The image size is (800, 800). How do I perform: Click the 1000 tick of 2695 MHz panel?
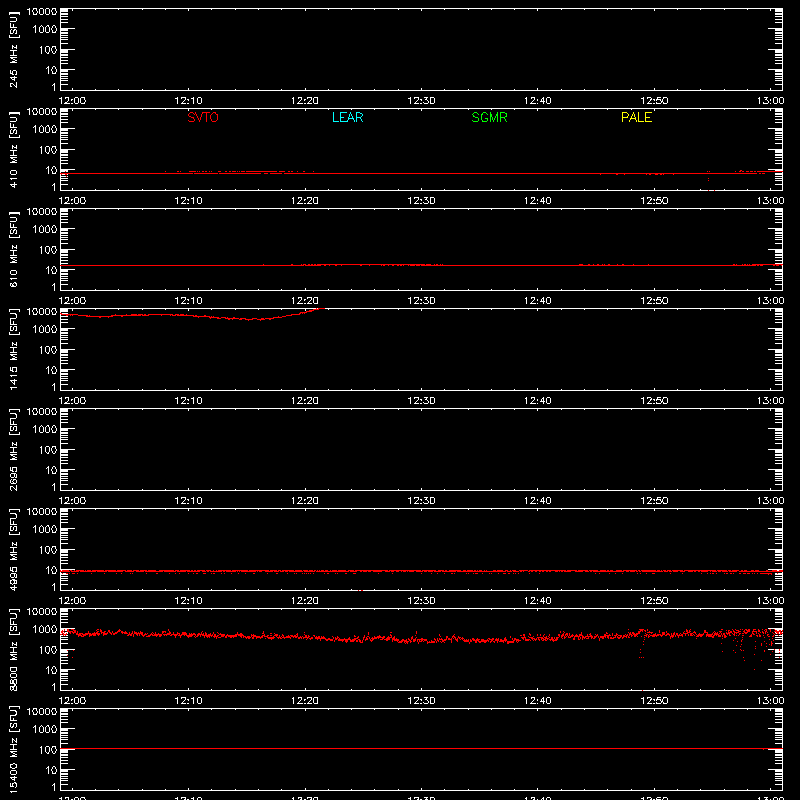click(45, 430)
